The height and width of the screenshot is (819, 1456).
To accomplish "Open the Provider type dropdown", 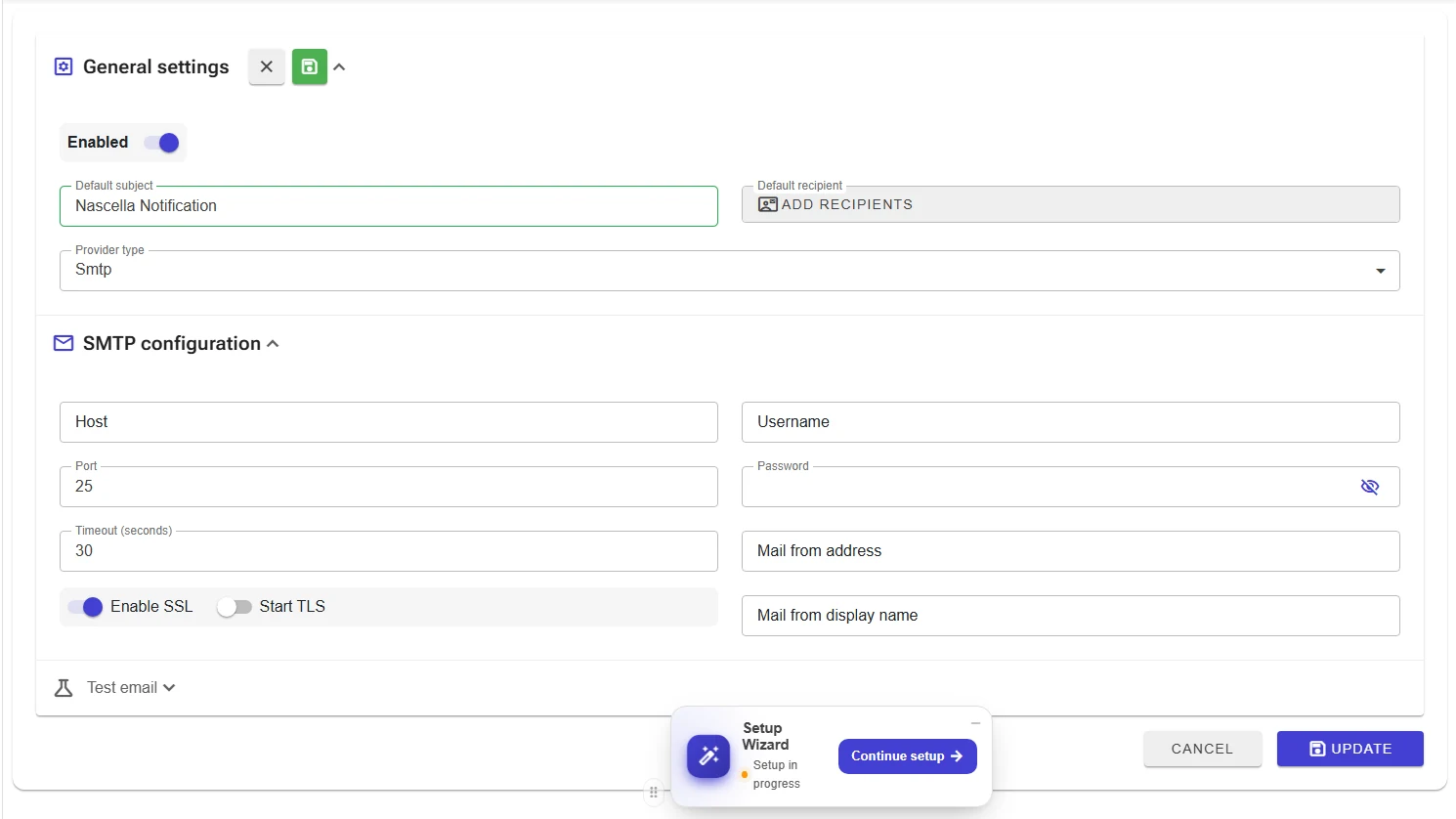I will [730, 271].
